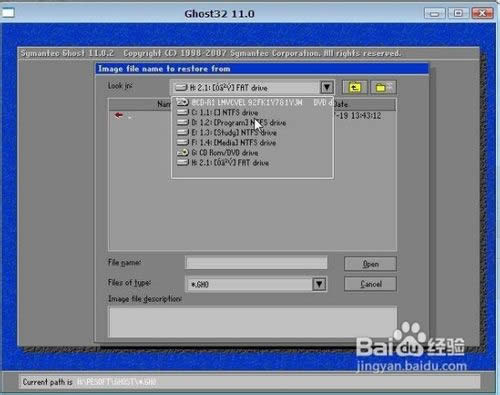The height and width of the screenshot is (395, 500).
Task: Select F: 1.4 [Media] NTFS drive
Action: [253, 142]
